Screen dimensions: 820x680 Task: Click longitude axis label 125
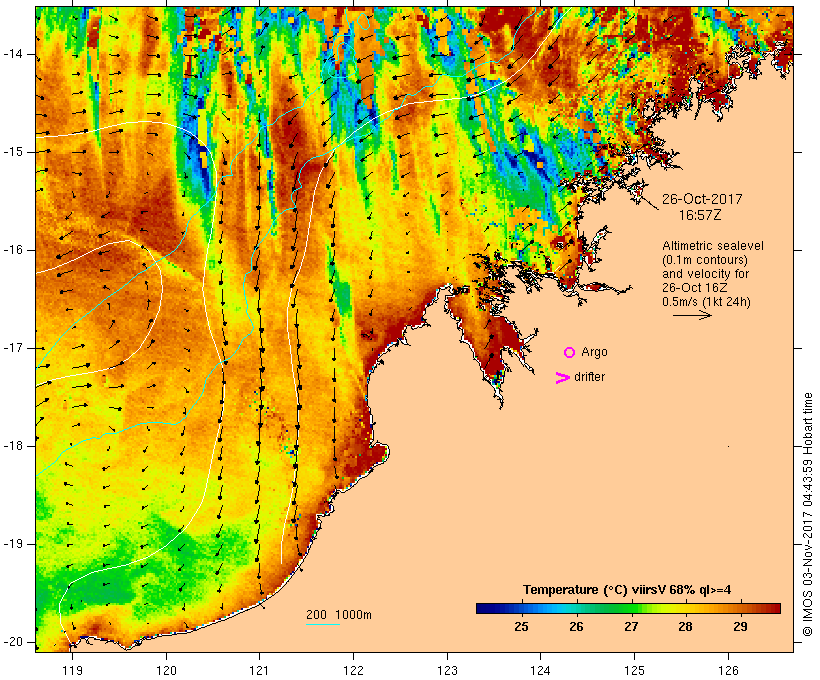pyautogui.click(x=635, y=670)
